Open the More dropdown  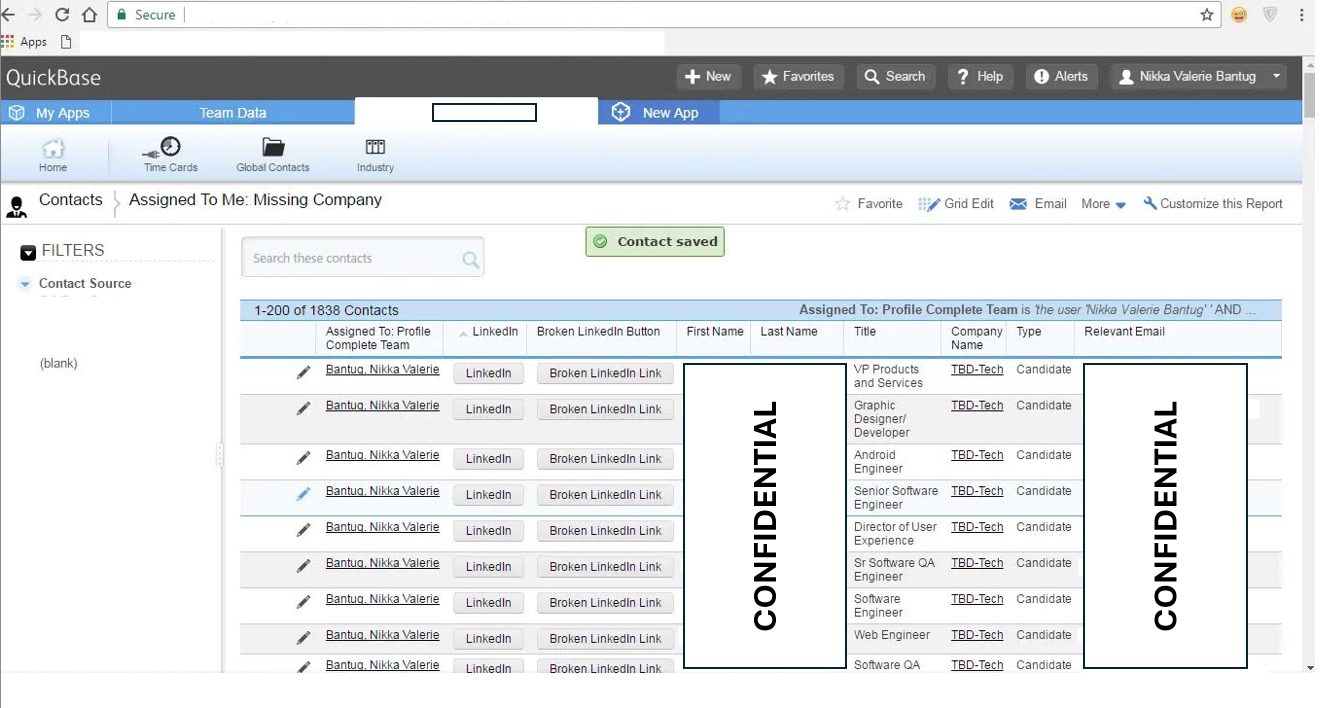tap(1103, 204)
